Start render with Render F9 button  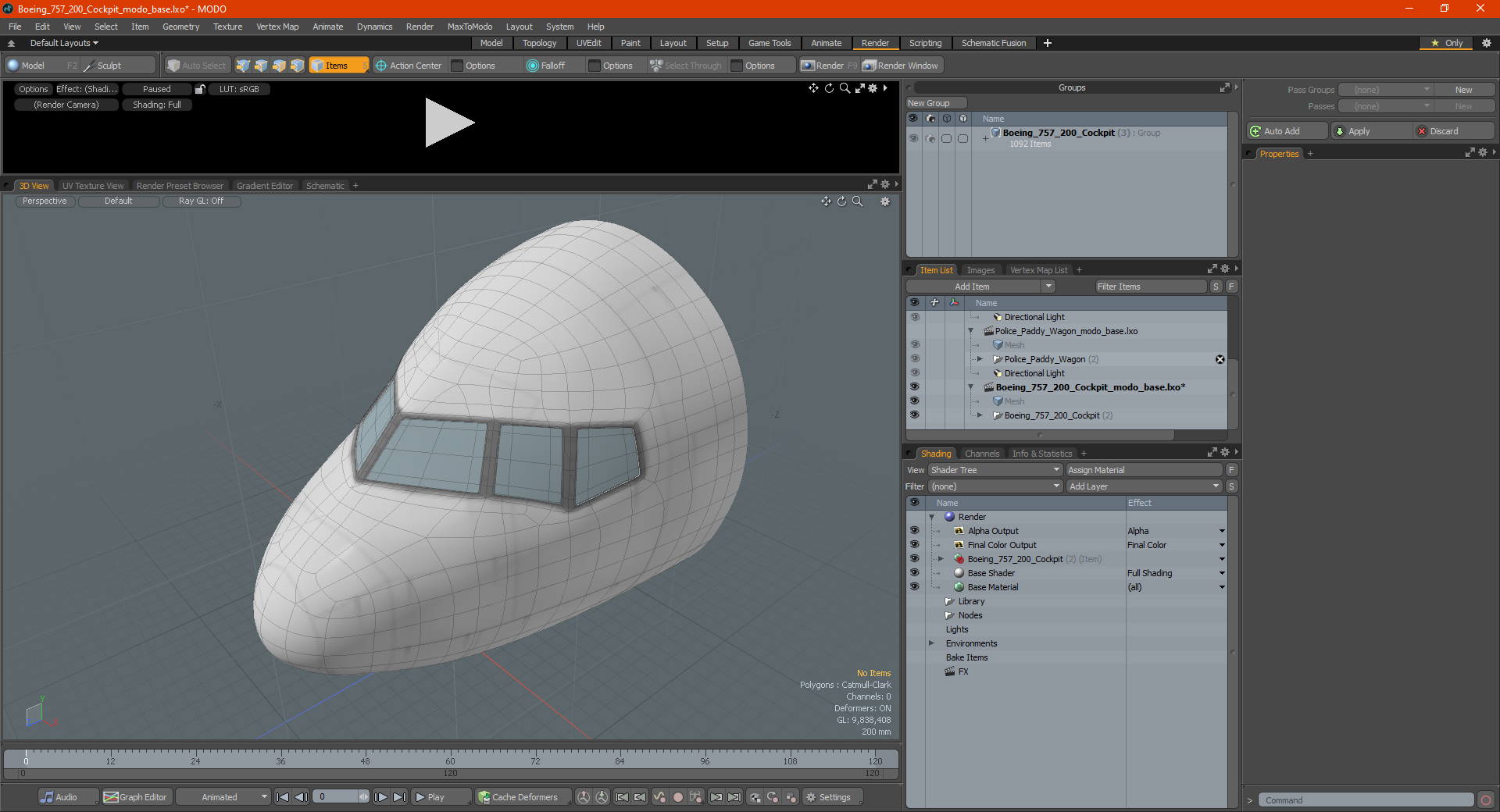click(828, 66)
